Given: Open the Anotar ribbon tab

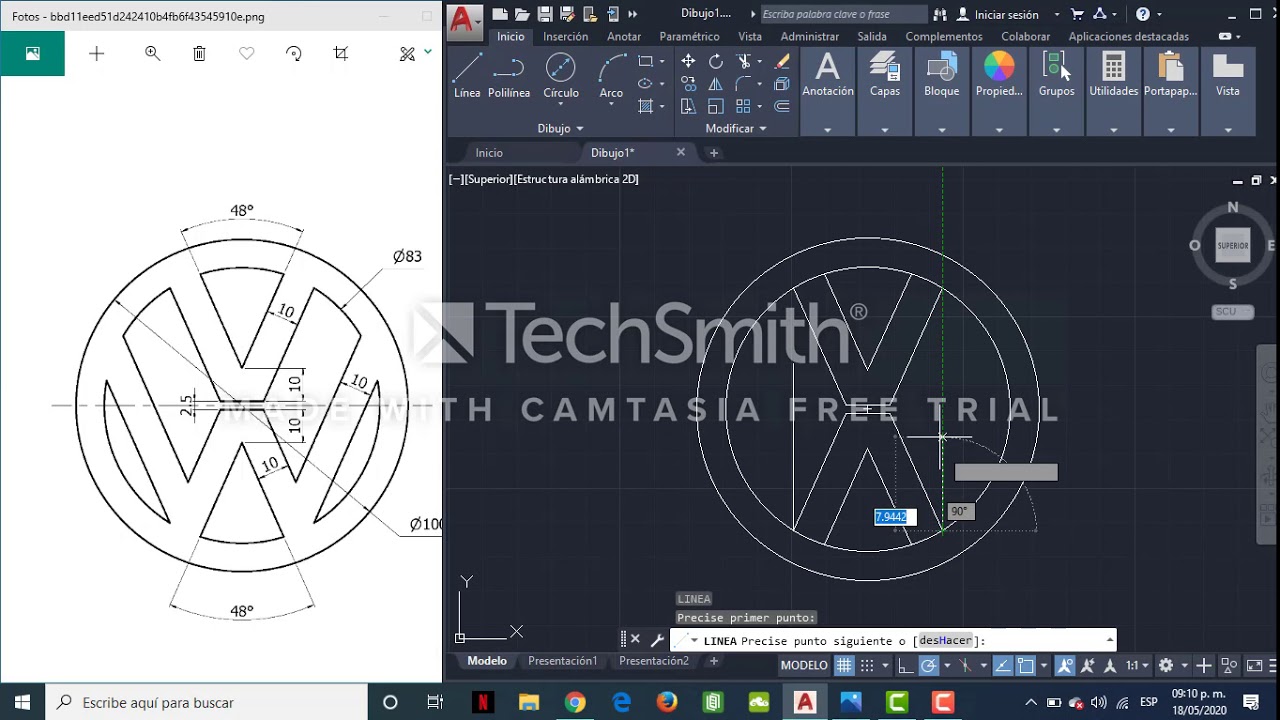Looking at the screenshot, I should tap(624, 36).
